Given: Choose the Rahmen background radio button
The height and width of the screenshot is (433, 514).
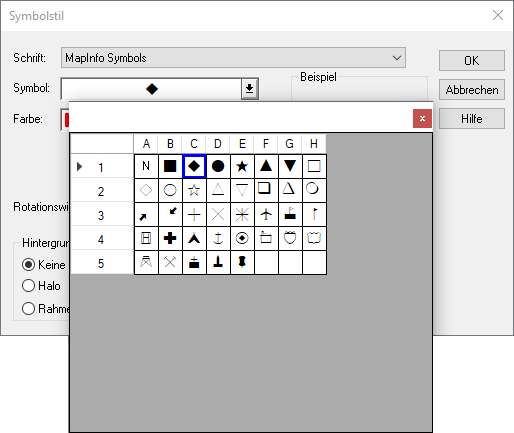Looking at the screenshot, I should [x=28, y=309].
